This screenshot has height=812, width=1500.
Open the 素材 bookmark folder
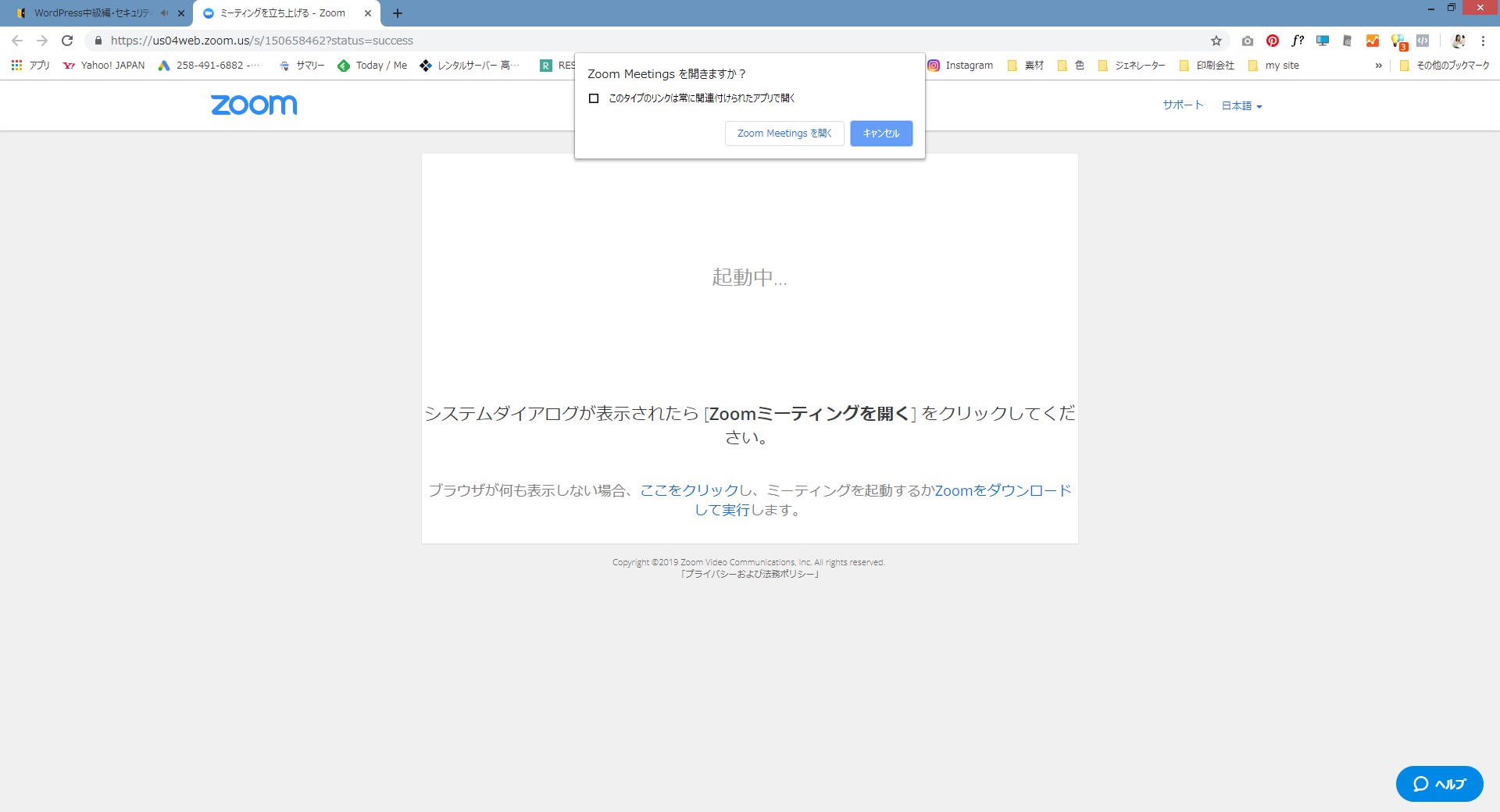click(x=1026, y=66)
